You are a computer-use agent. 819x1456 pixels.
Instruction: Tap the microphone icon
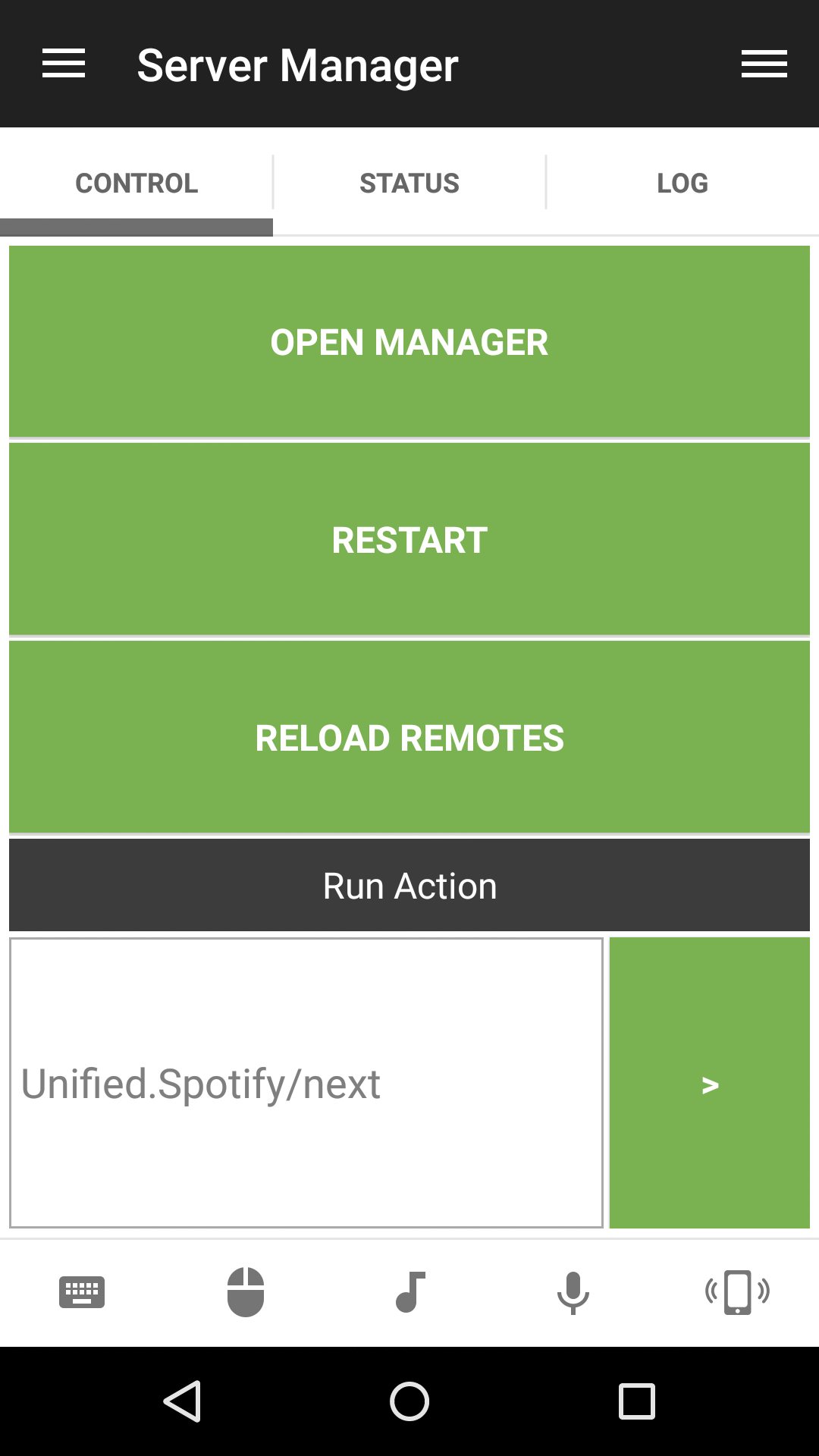(573, 1291)
